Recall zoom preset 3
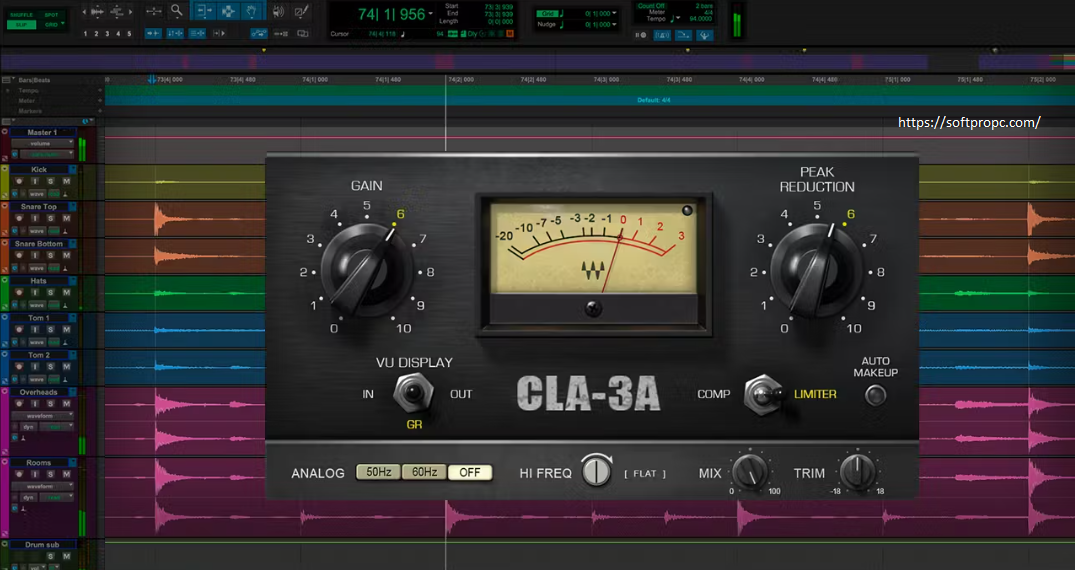1075x570 pixels. (108, 34)
